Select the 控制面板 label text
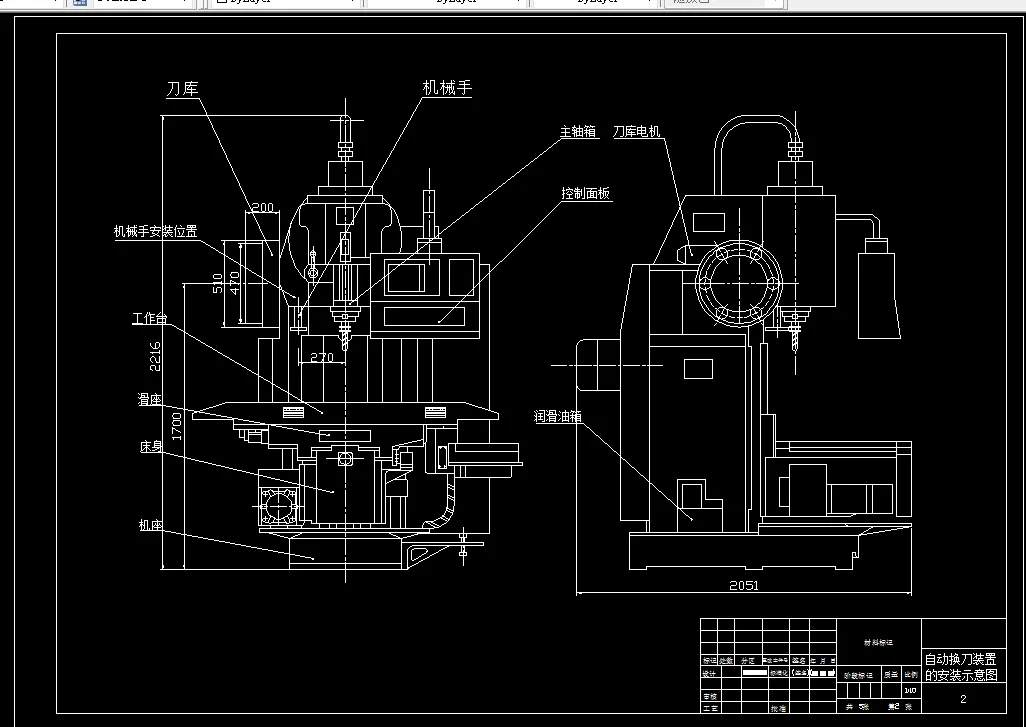The height and width of the screenshot is (727, 1026). [585, 192]
